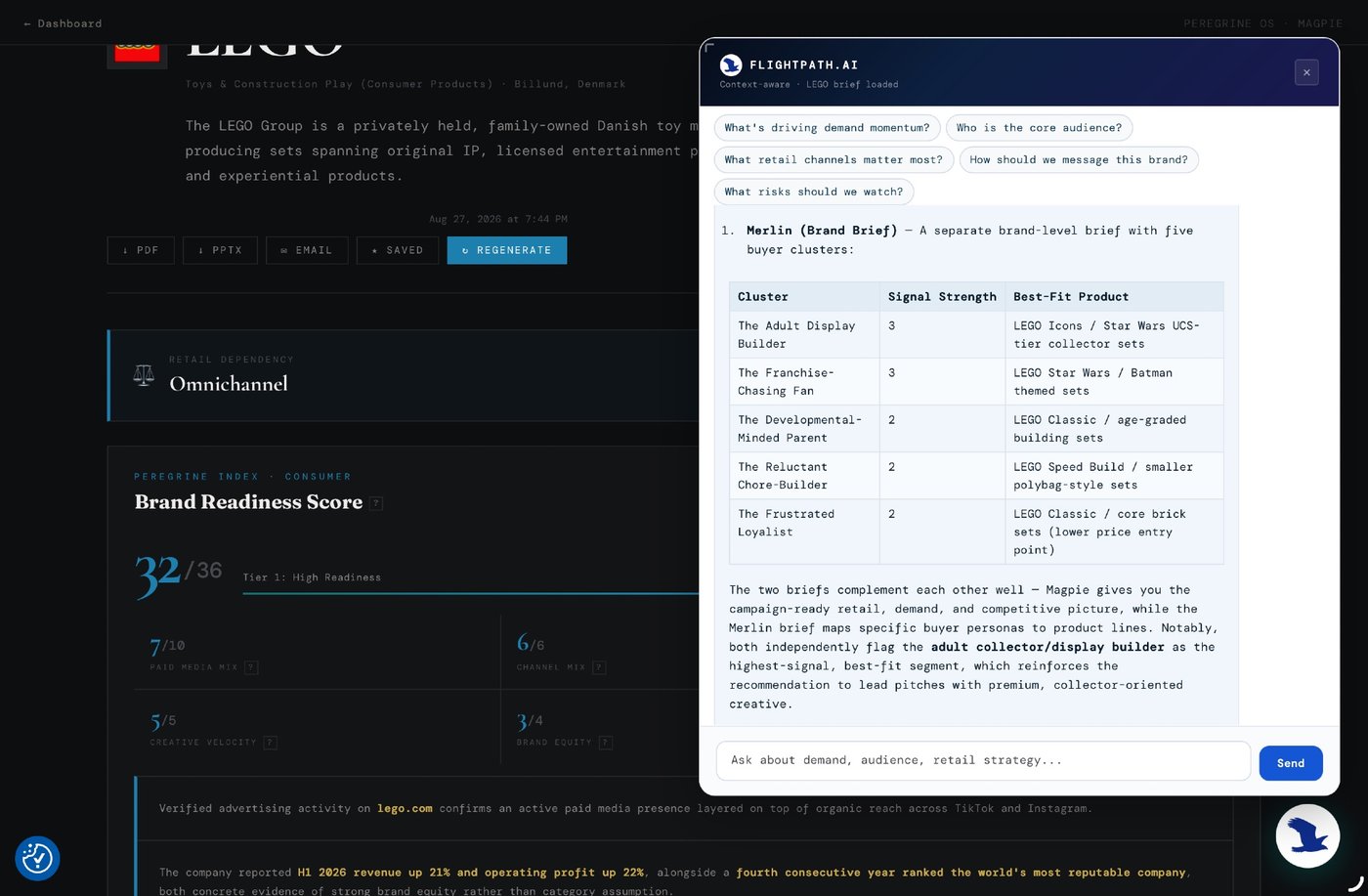The height and width of the screenshot is (896, 1368).
Task: Go back to Dashboard
Action: pyautogui.click(x=63, y=23)
